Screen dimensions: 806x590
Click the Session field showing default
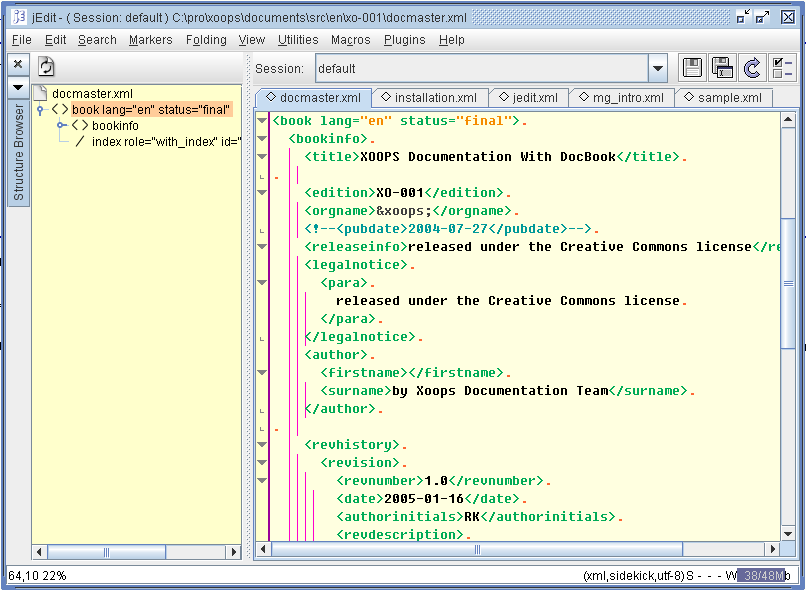482,68
